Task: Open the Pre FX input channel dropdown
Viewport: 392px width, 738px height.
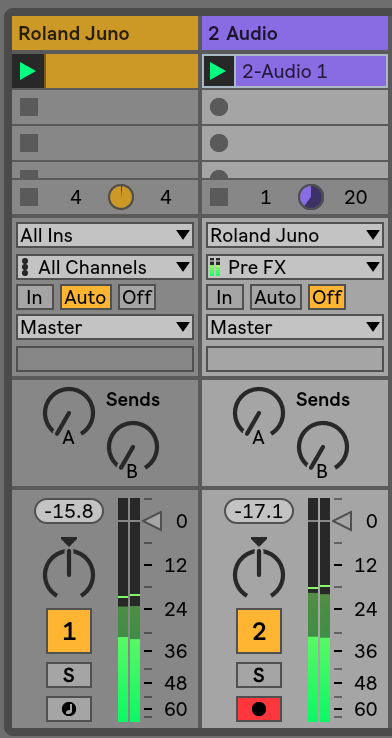Action: (295, 267)
